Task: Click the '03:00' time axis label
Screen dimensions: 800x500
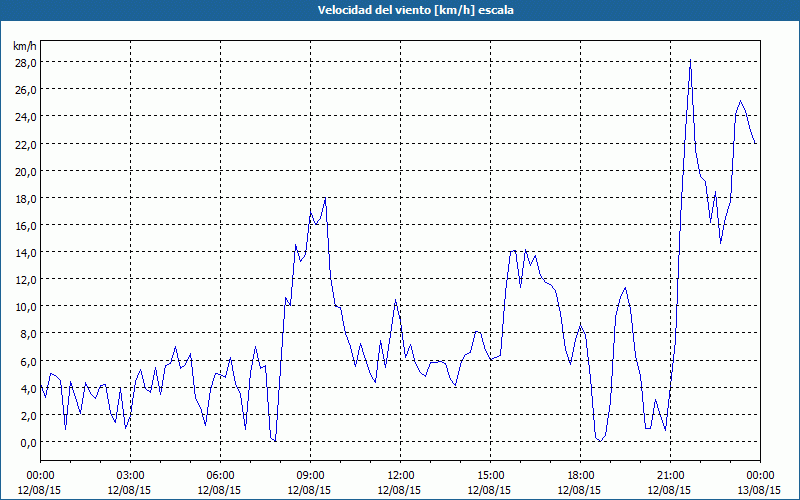Action: pos(131,476)
